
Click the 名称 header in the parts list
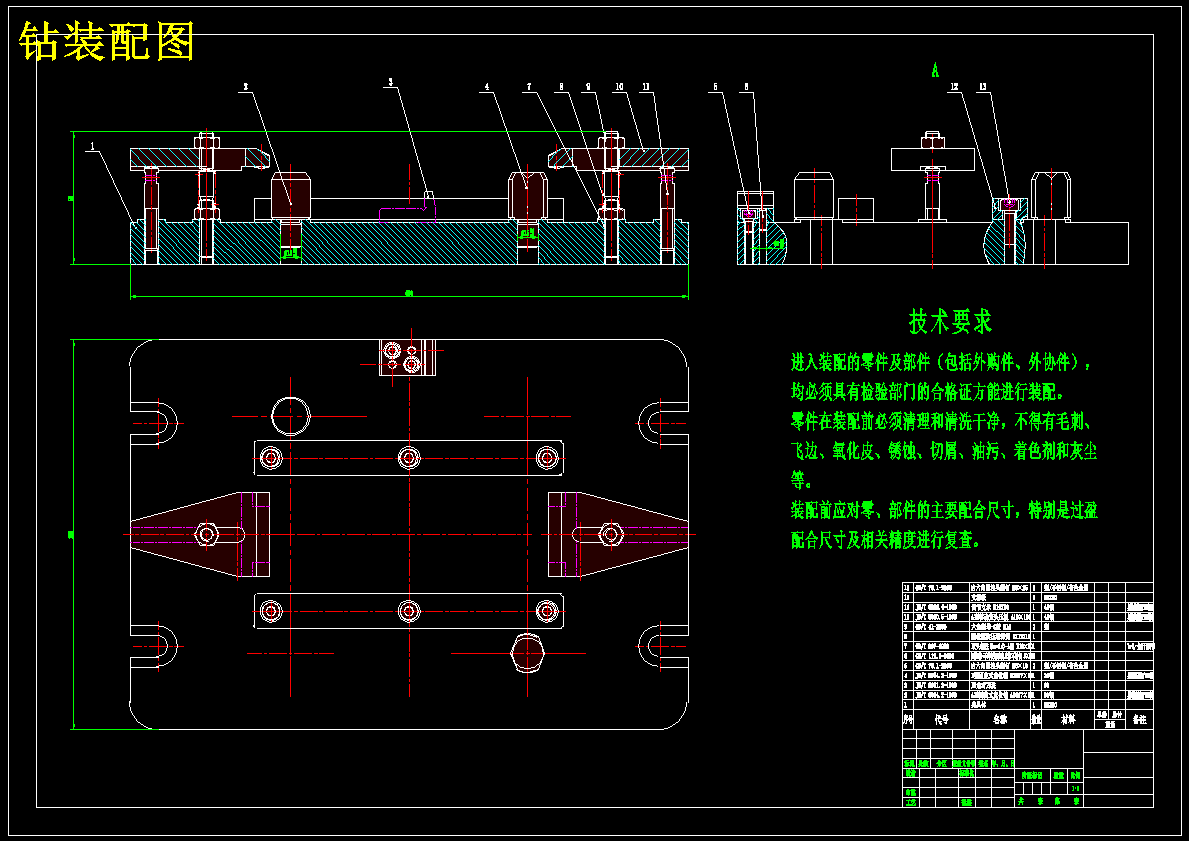click(x=1002, y=720)
